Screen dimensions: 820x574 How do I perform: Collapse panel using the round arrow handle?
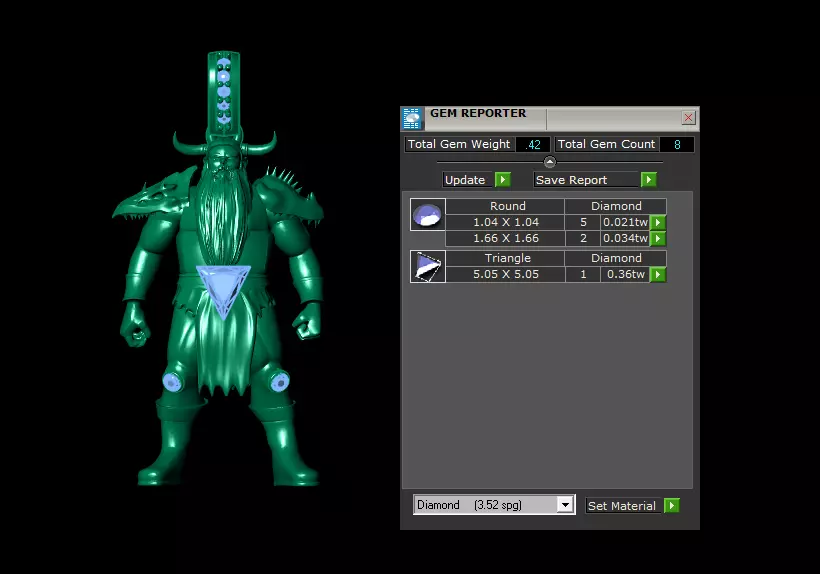click(x=550, y=162)
